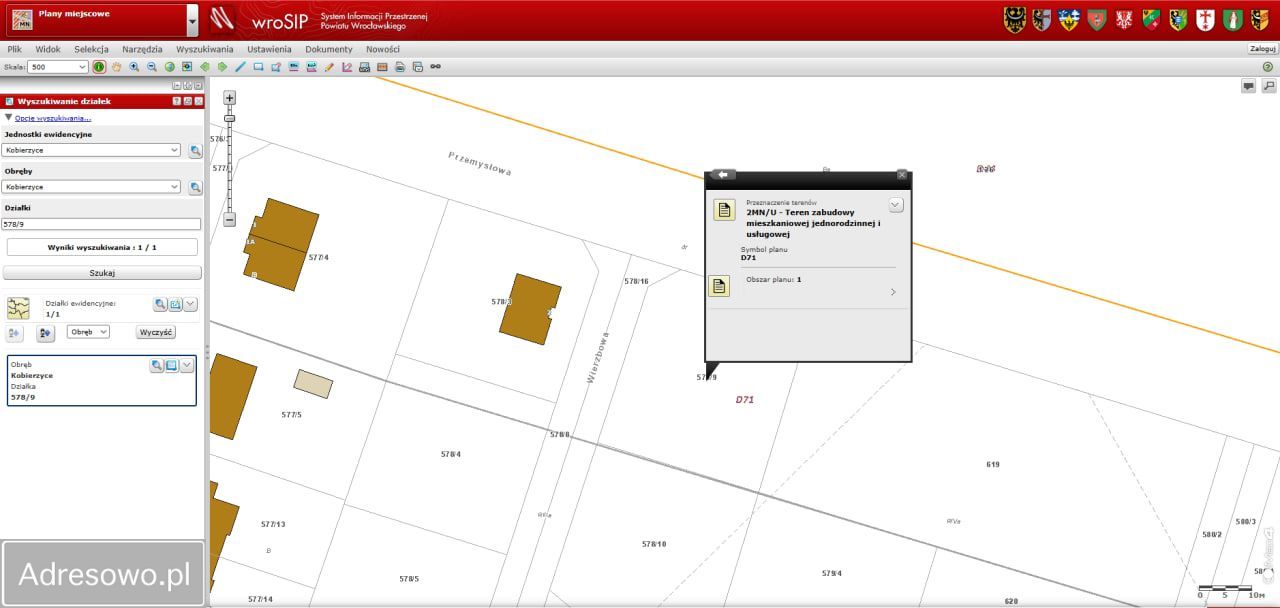
Task: Open the Narzędzia menu
Action: pos(142,49)
